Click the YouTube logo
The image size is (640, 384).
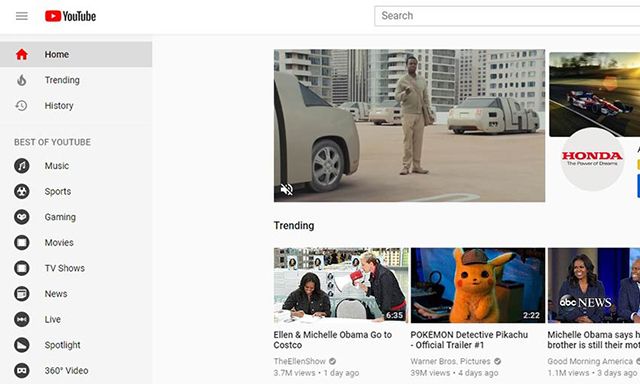pos(70,16)
